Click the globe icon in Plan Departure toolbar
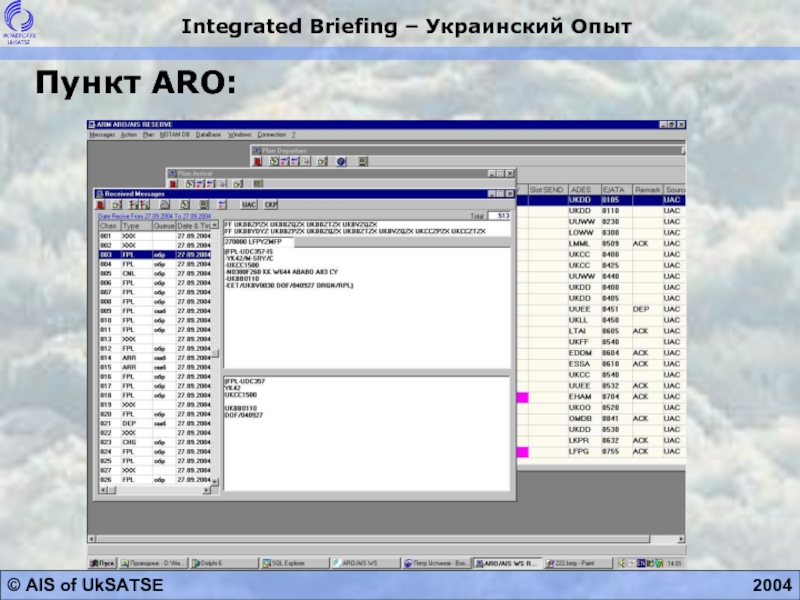 340,160
